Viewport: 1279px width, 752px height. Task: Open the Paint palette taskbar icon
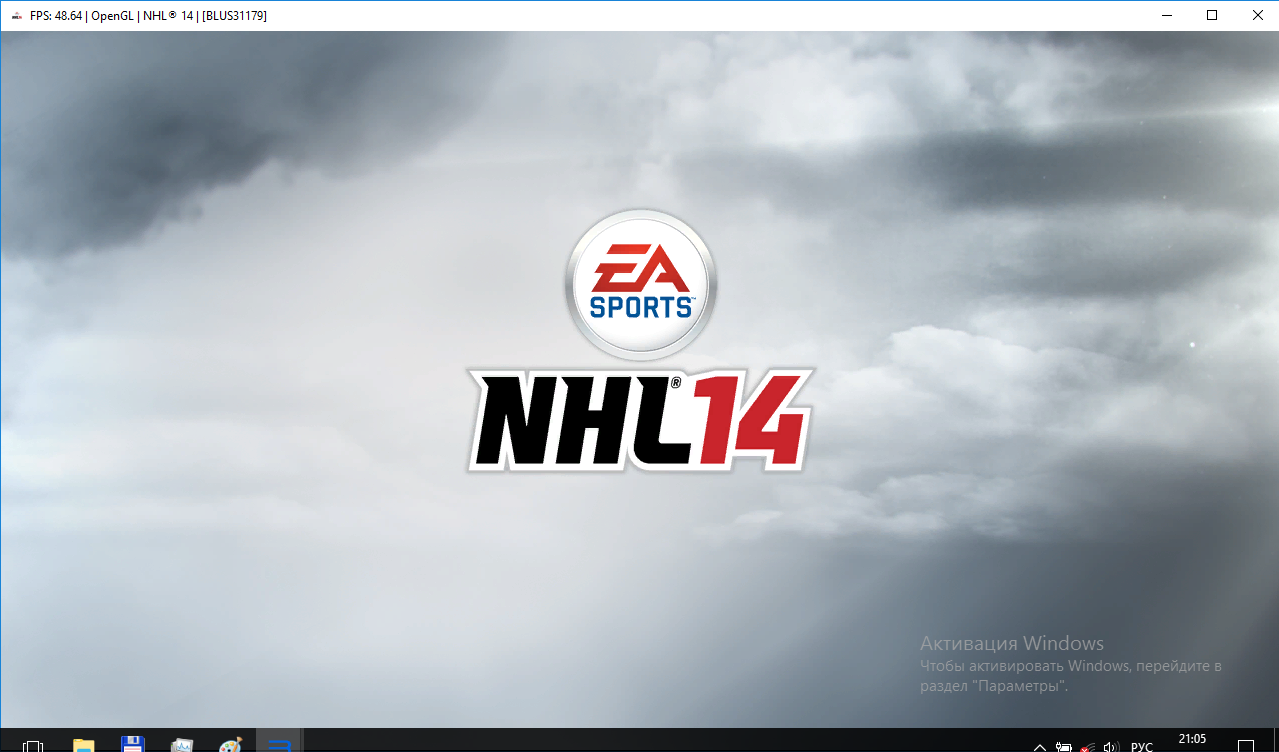point(230,745)
